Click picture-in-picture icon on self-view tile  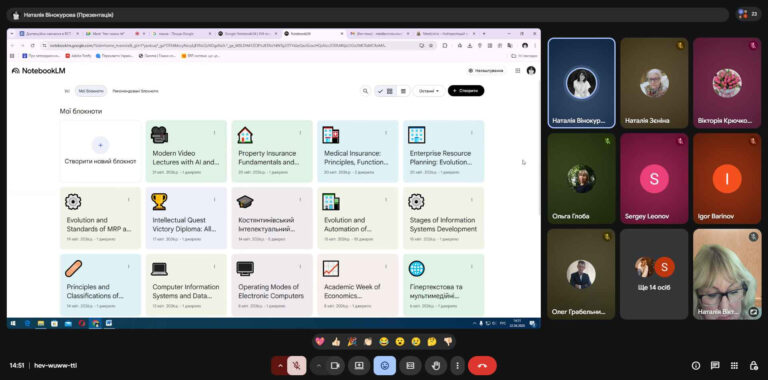[x=753, y=311]
